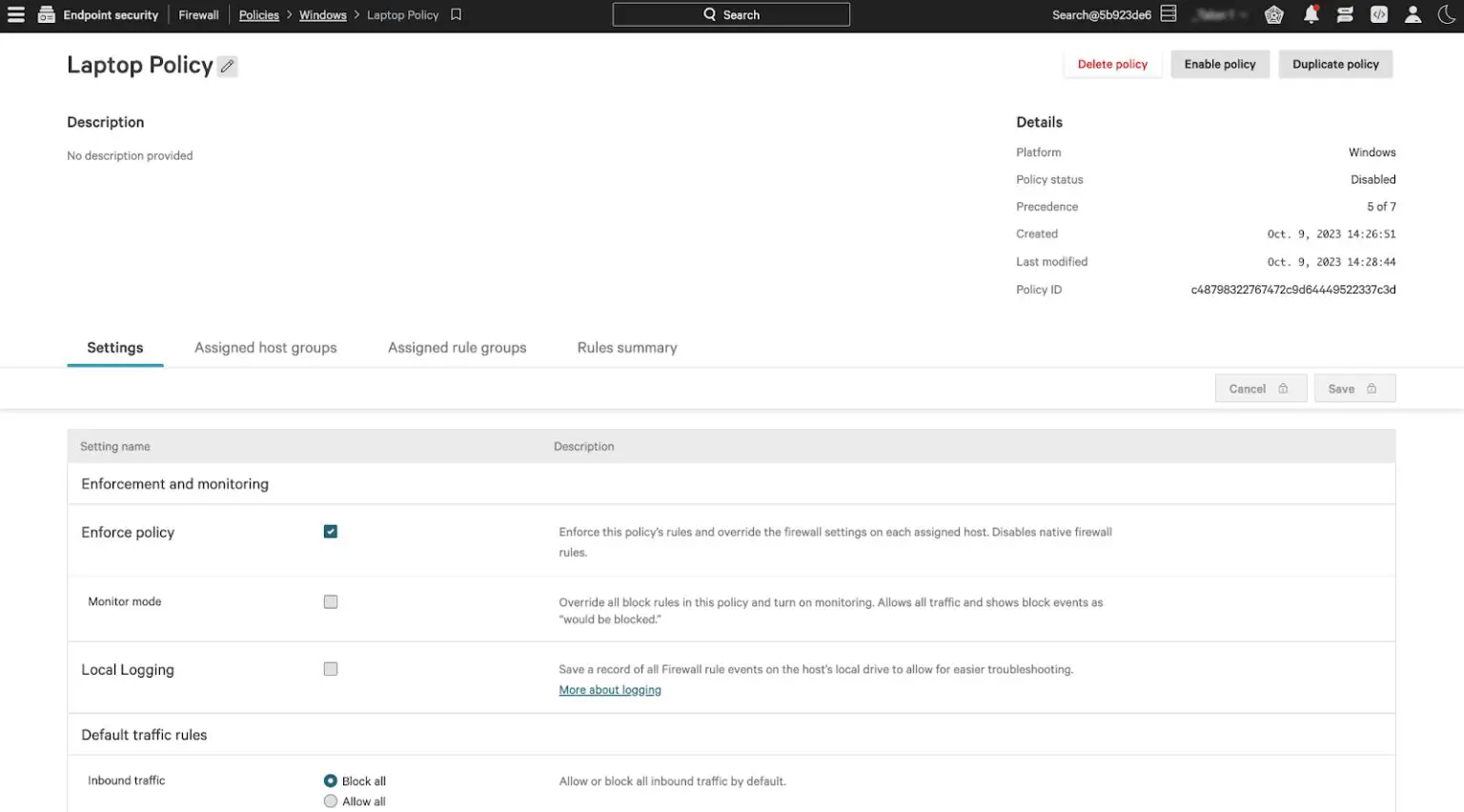Viewport: 1464px width, 812px height.
Task: Edit the Laptop Policy name with pencil icon
Action: coord(226,66)
